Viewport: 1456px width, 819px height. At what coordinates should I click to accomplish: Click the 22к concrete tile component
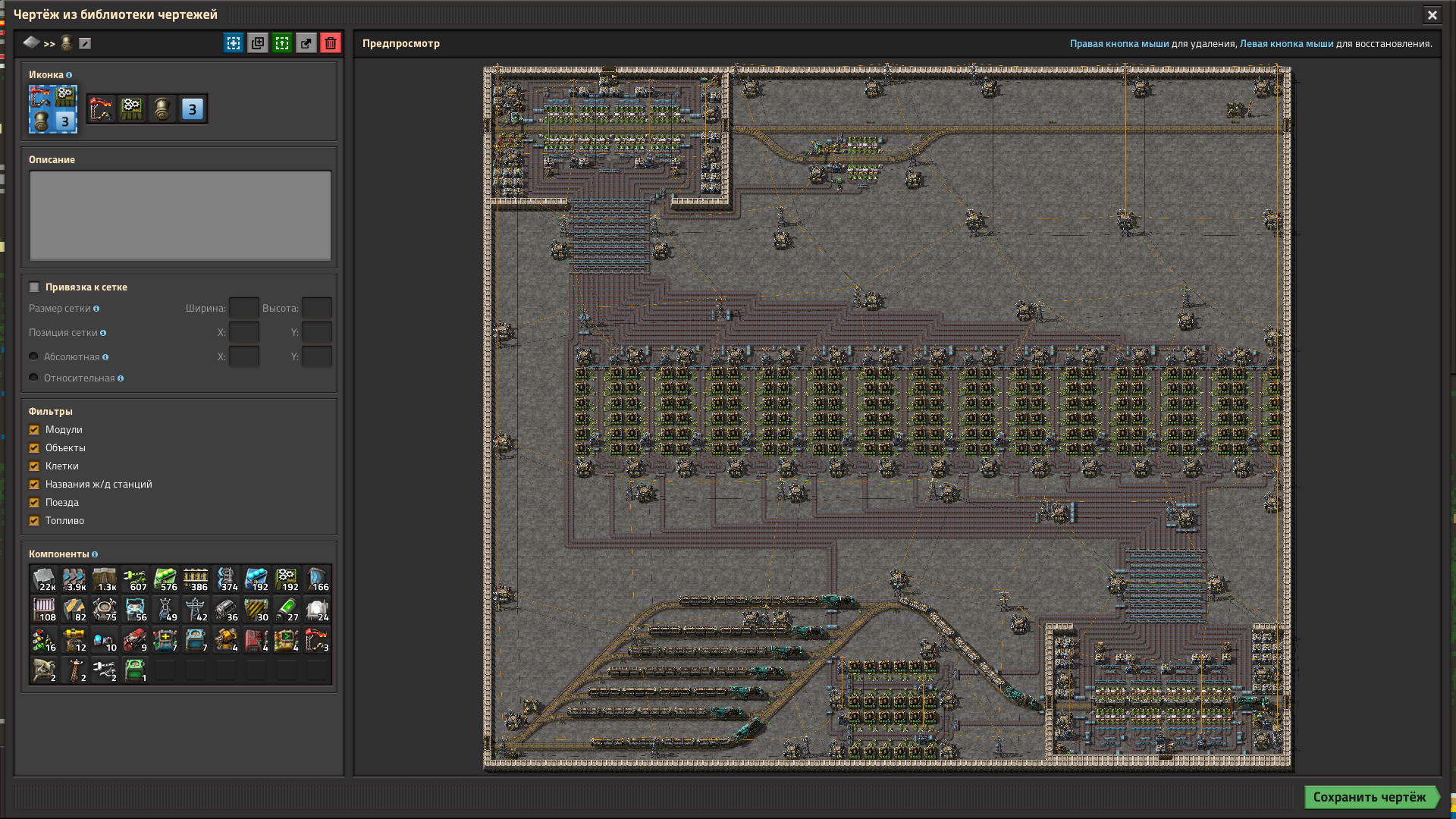[44, 579]
